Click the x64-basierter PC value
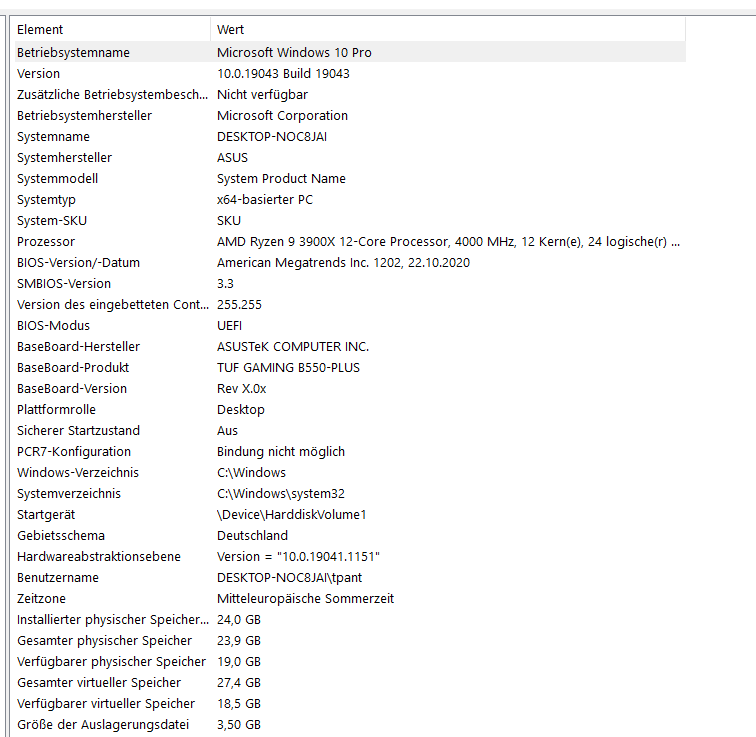This screenshot has width=756, height=737. (265, 200)
